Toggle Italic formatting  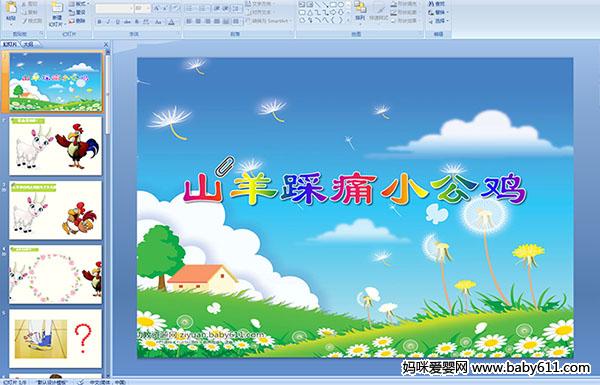(108, 22)
